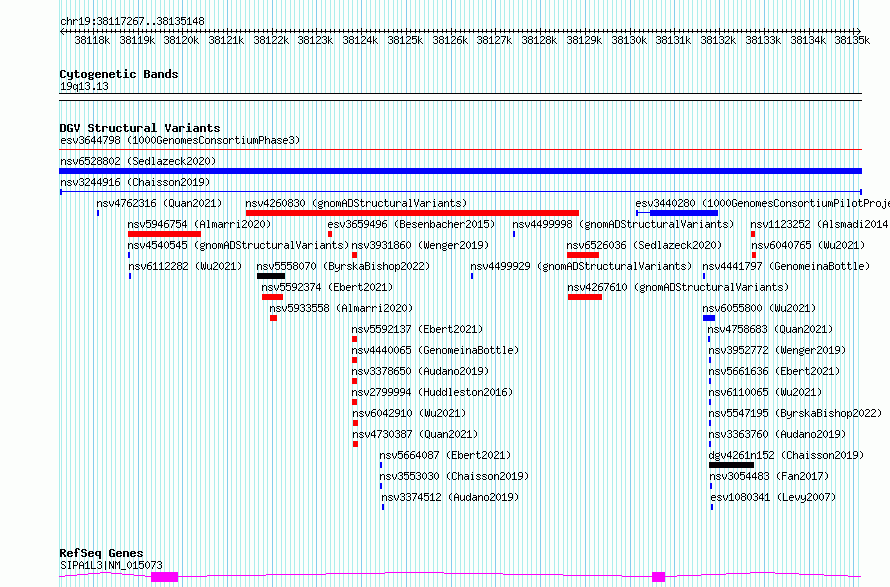Select nsv4267610 gnomAD red bar
Screen dimensions: 890x587
(x=585, y=297)
